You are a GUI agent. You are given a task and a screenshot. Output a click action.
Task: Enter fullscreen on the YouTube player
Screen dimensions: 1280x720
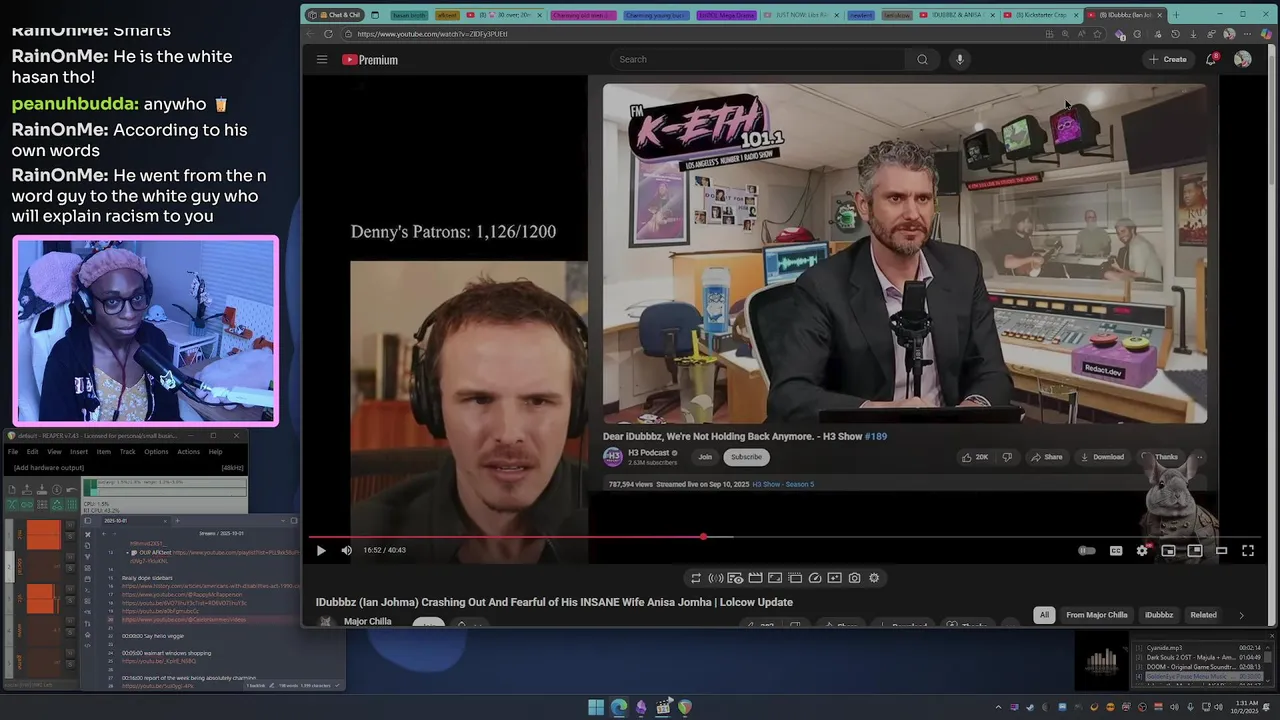coord(1248,550)
